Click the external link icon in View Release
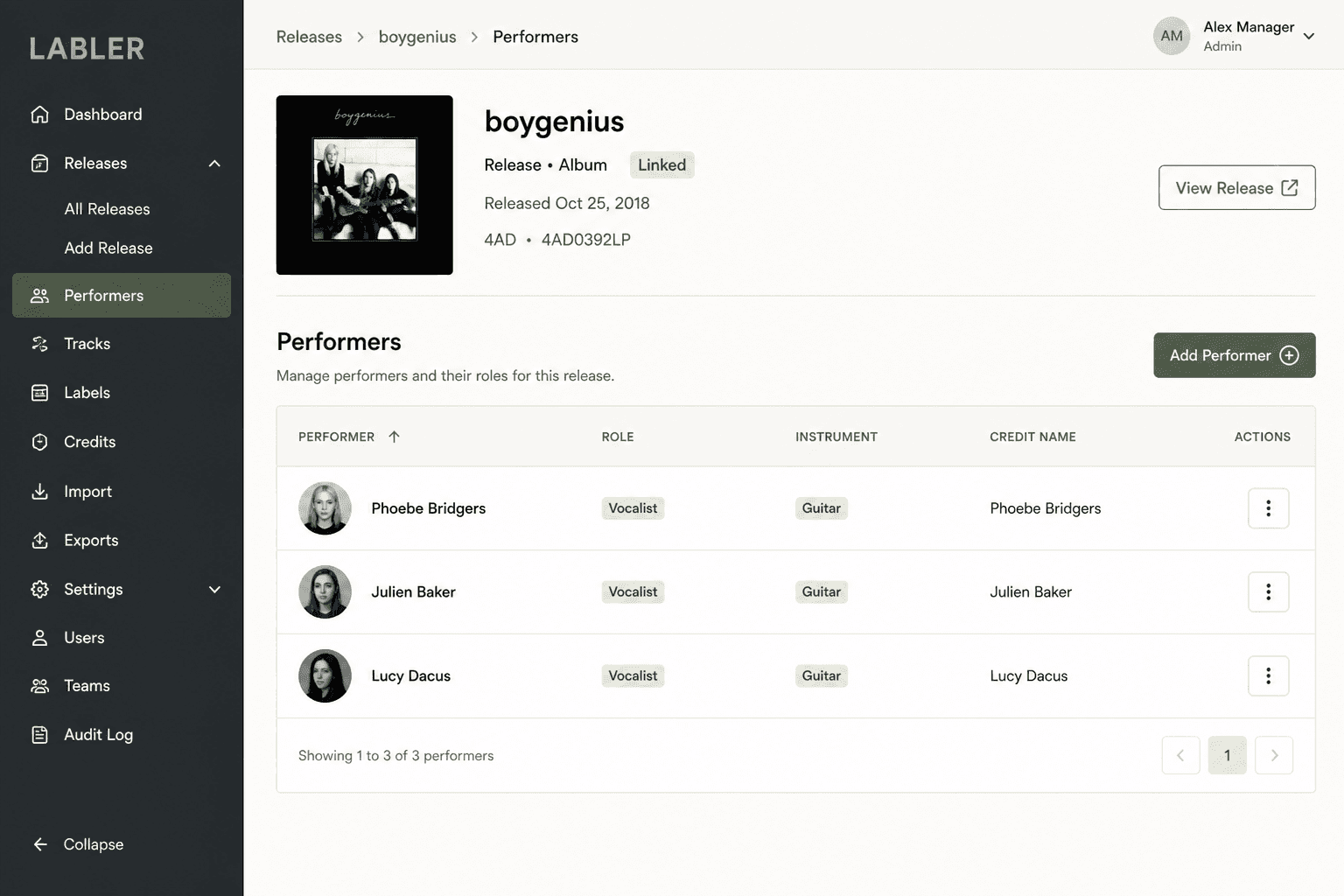Image resolution: width=1344 pixels, height=896 pixels. (x=1290, y=188)
